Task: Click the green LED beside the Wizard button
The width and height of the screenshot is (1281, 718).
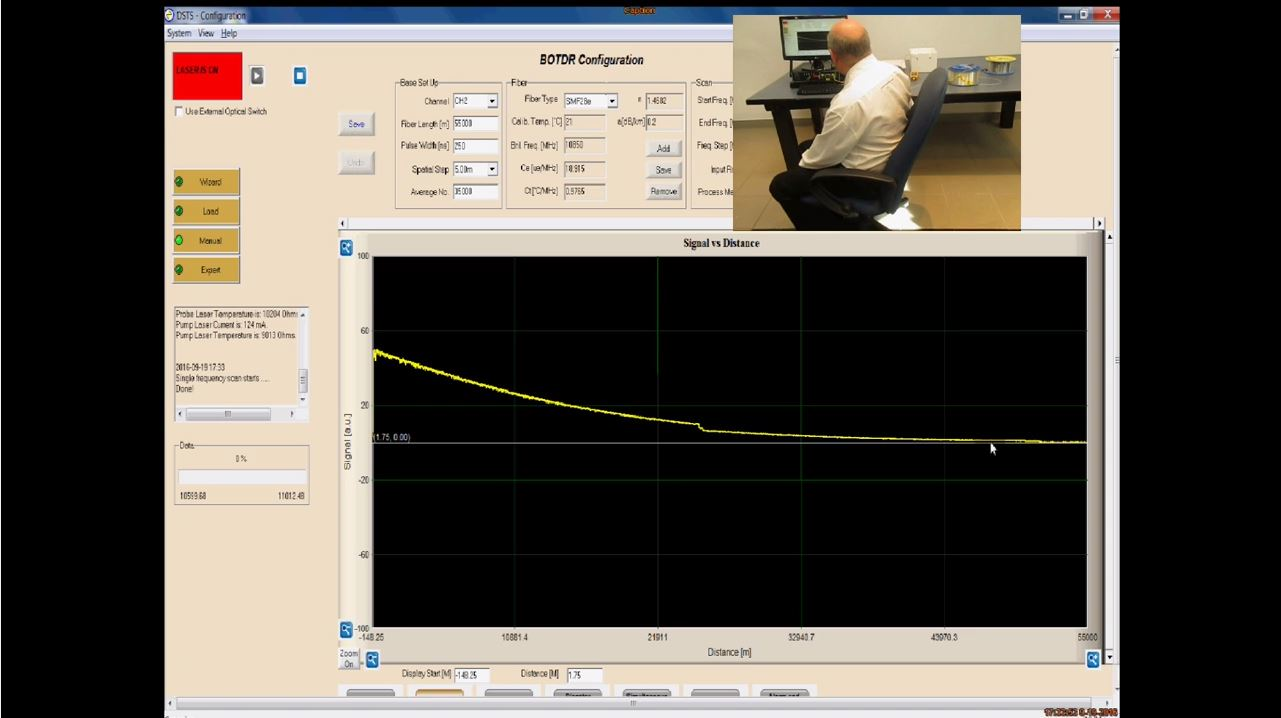Action: [x=180, y=182]
